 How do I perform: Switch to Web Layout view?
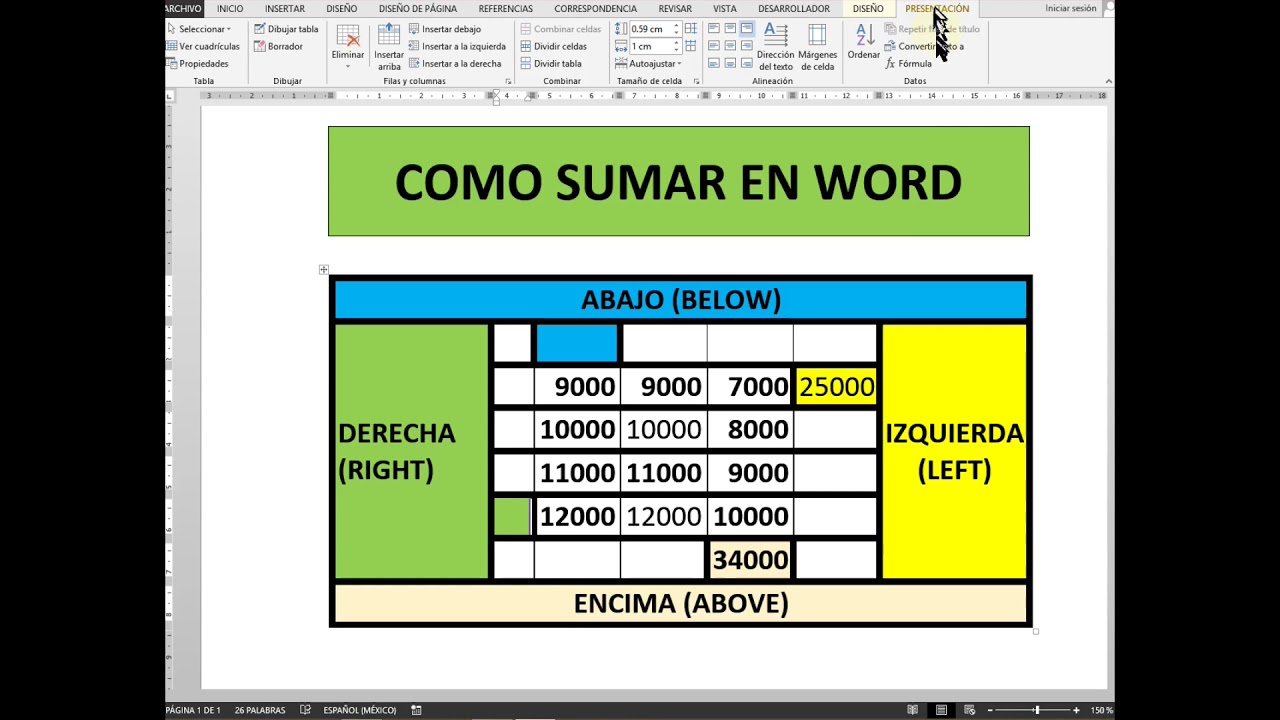point(969,710)
